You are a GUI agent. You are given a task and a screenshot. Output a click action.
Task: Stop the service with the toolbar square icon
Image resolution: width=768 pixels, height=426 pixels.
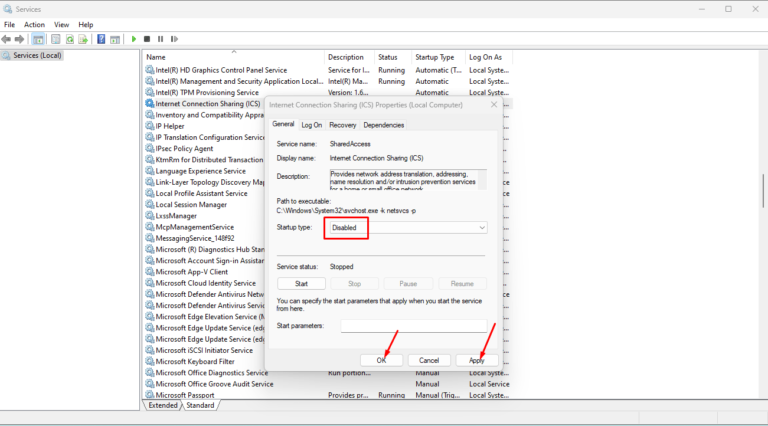coord(147,39)
